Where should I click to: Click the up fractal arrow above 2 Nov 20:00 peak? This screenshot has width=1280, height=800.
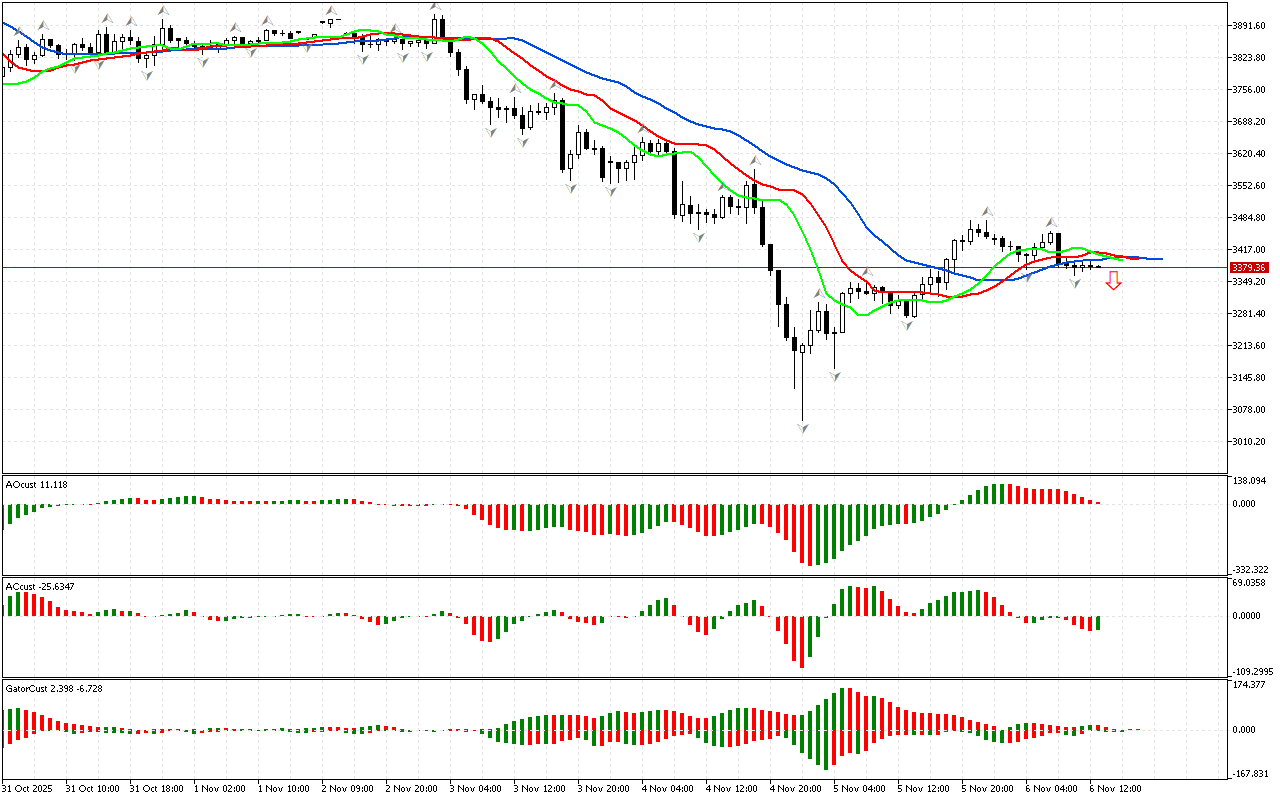(435, 8)
